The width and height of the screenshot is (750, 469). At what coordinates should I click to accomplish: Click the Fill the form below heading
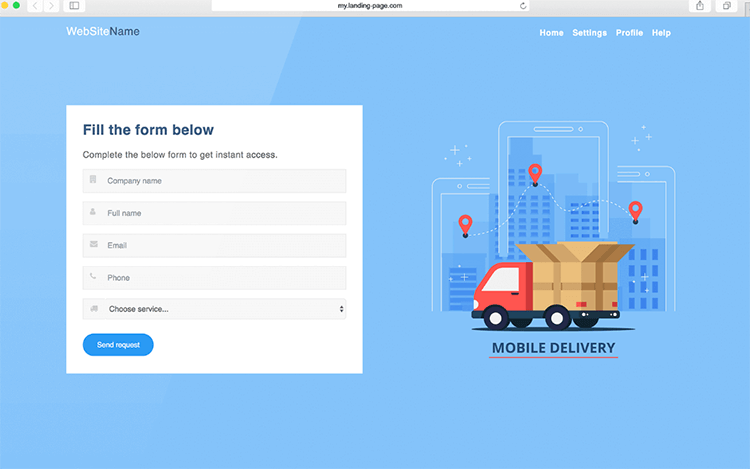pyautogui.click(x=148, y=130)
